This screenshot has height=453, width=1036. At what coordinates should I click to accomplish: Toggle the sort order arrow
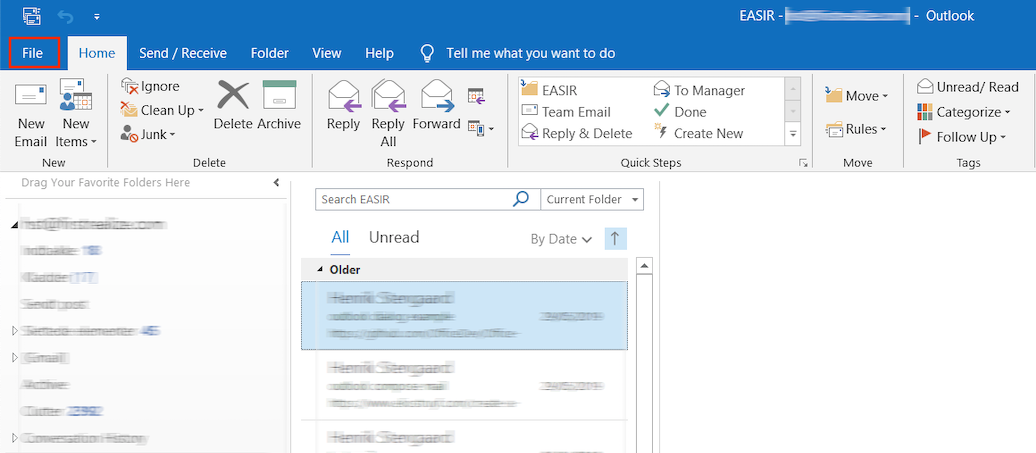click(615, 239)
